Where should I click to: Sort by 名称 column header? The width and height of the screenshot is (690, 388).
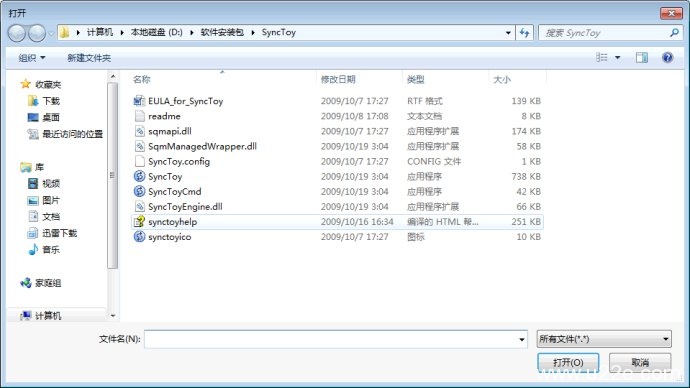pos(141,80)
